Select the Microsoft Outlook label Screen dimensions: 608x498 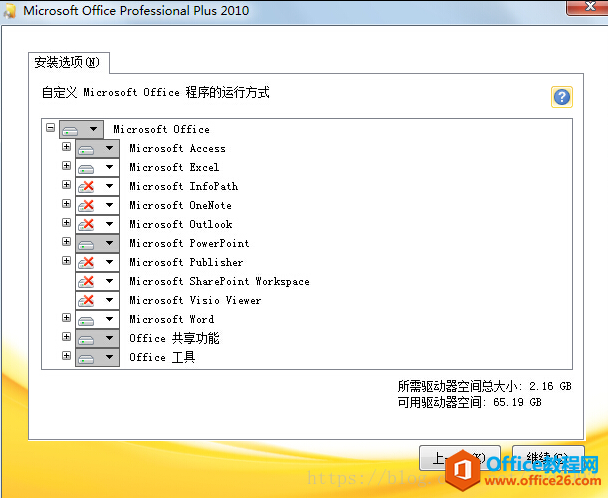pos(181,224)
